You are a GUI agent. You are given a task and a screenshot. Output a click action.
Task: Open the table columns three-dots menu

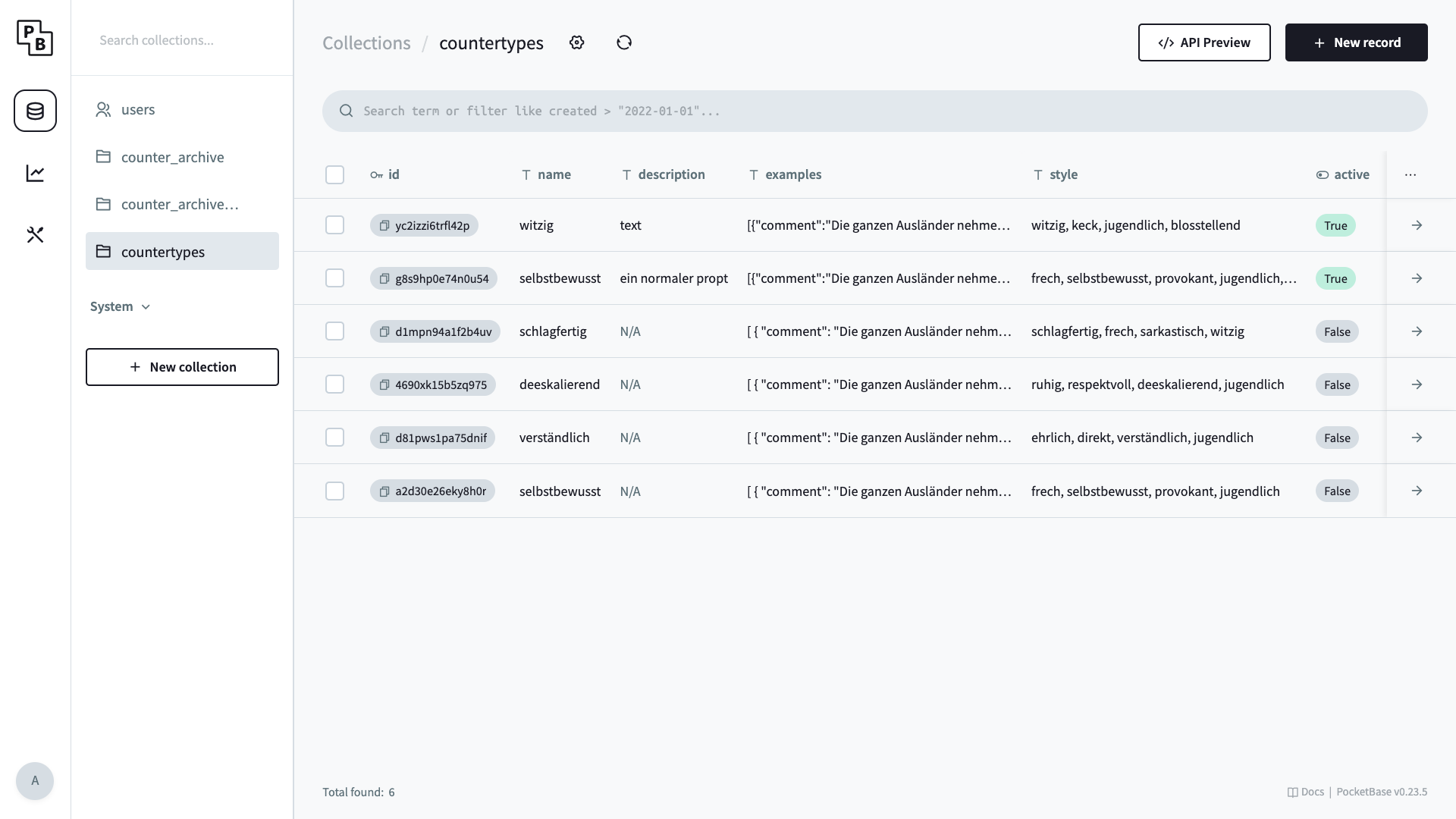1410,174
